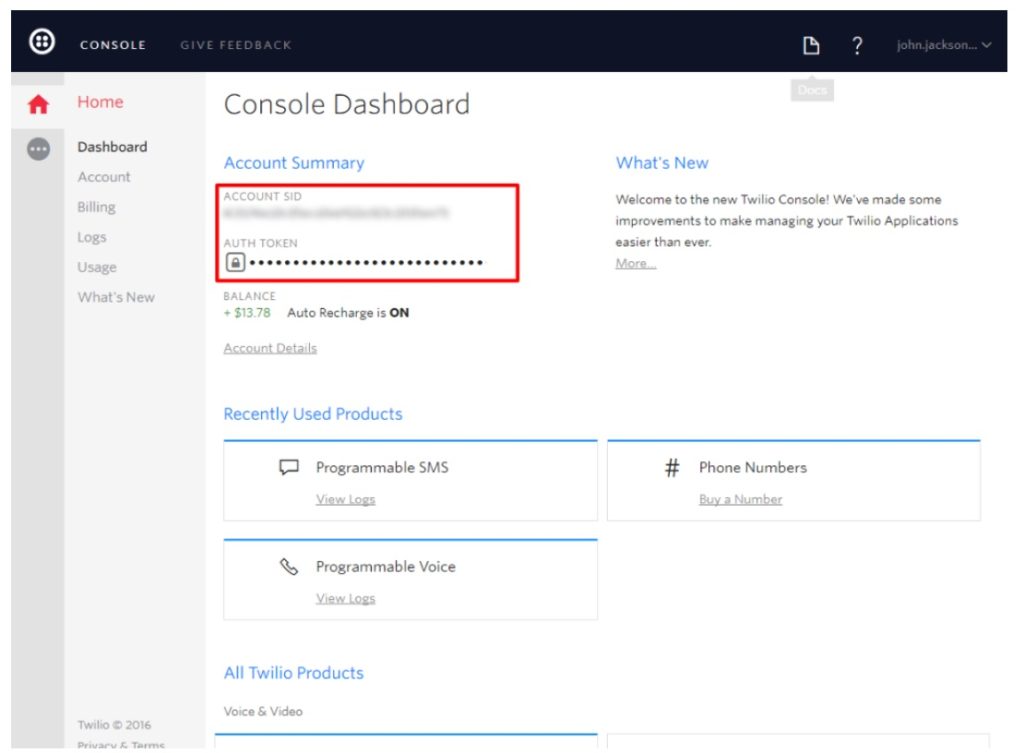1024x753 pixels.
Task: Click the AUTH TOKEN label
Action: pyautogui.click(x=261, y=243)
